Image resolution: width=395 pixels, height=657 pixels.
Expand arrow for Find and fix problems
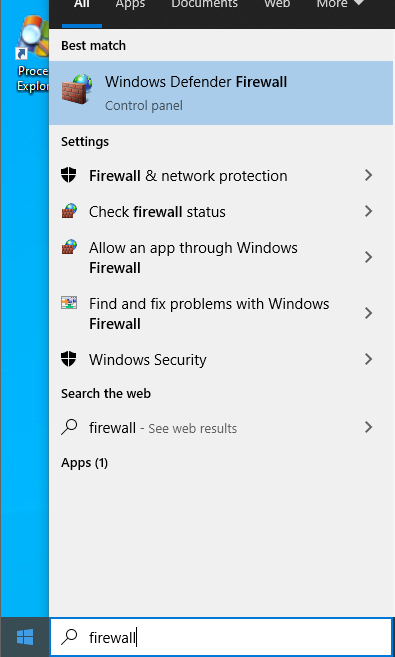pos(368,313)
